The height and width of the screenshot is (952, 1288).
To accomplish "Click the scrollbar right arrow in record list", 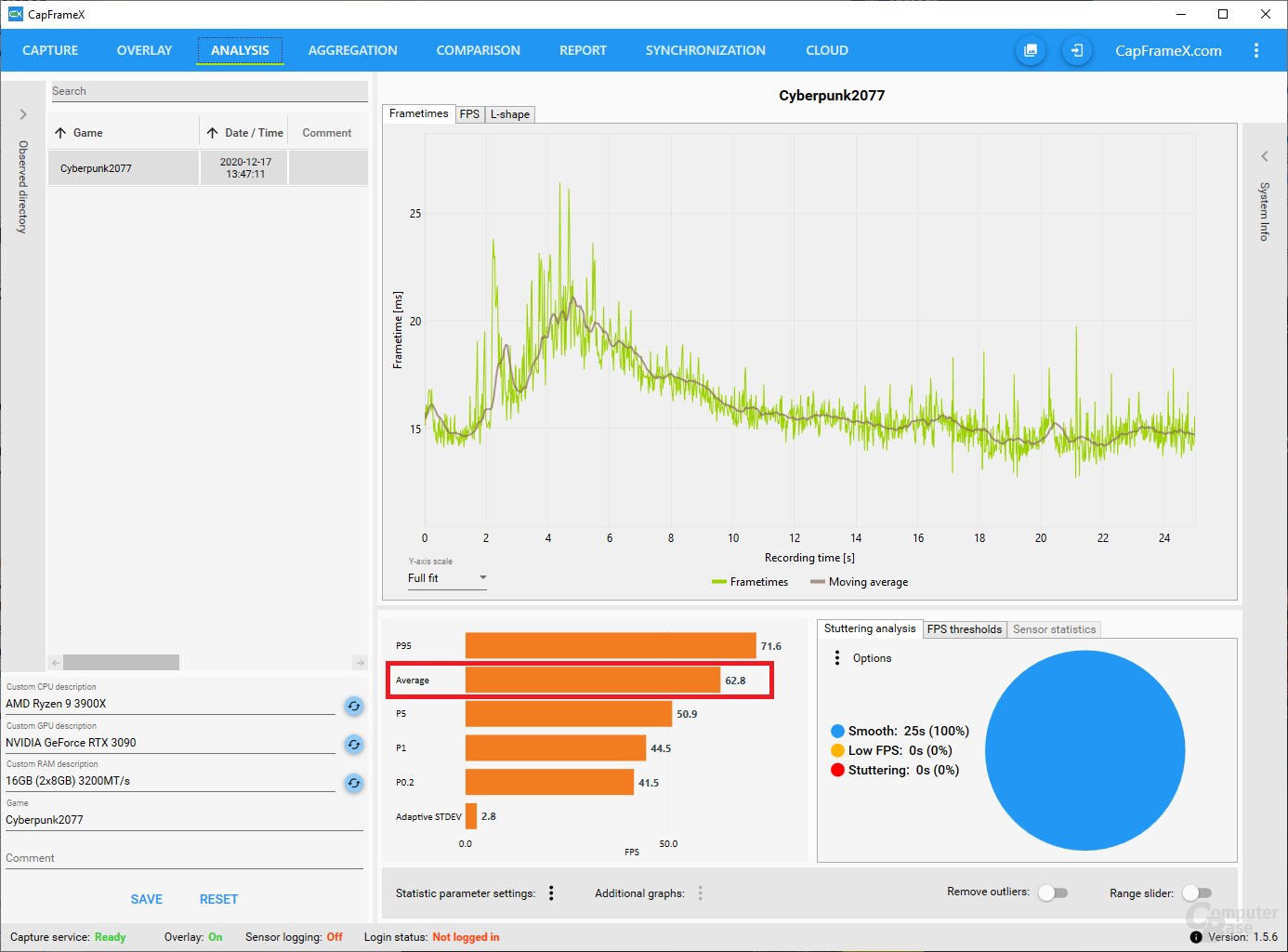I will [x=360, y=662].
